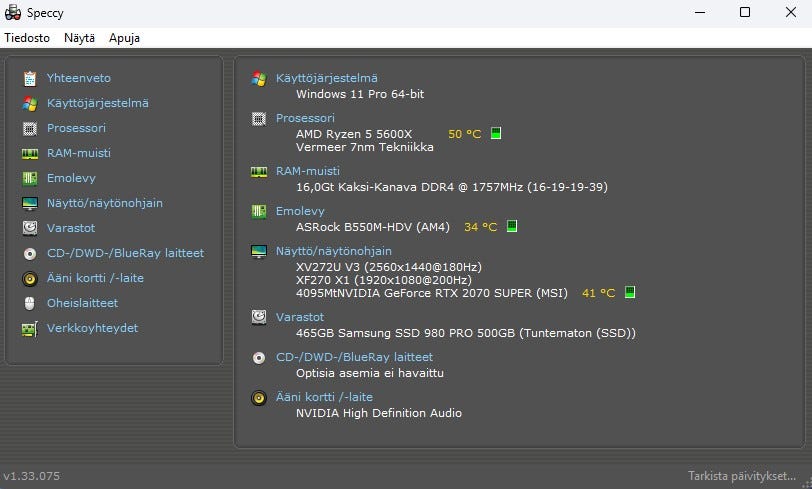Open Näyttö/näytönohjain heading link in summary
This screenshot has height=489, width=812.
(334, 251)
